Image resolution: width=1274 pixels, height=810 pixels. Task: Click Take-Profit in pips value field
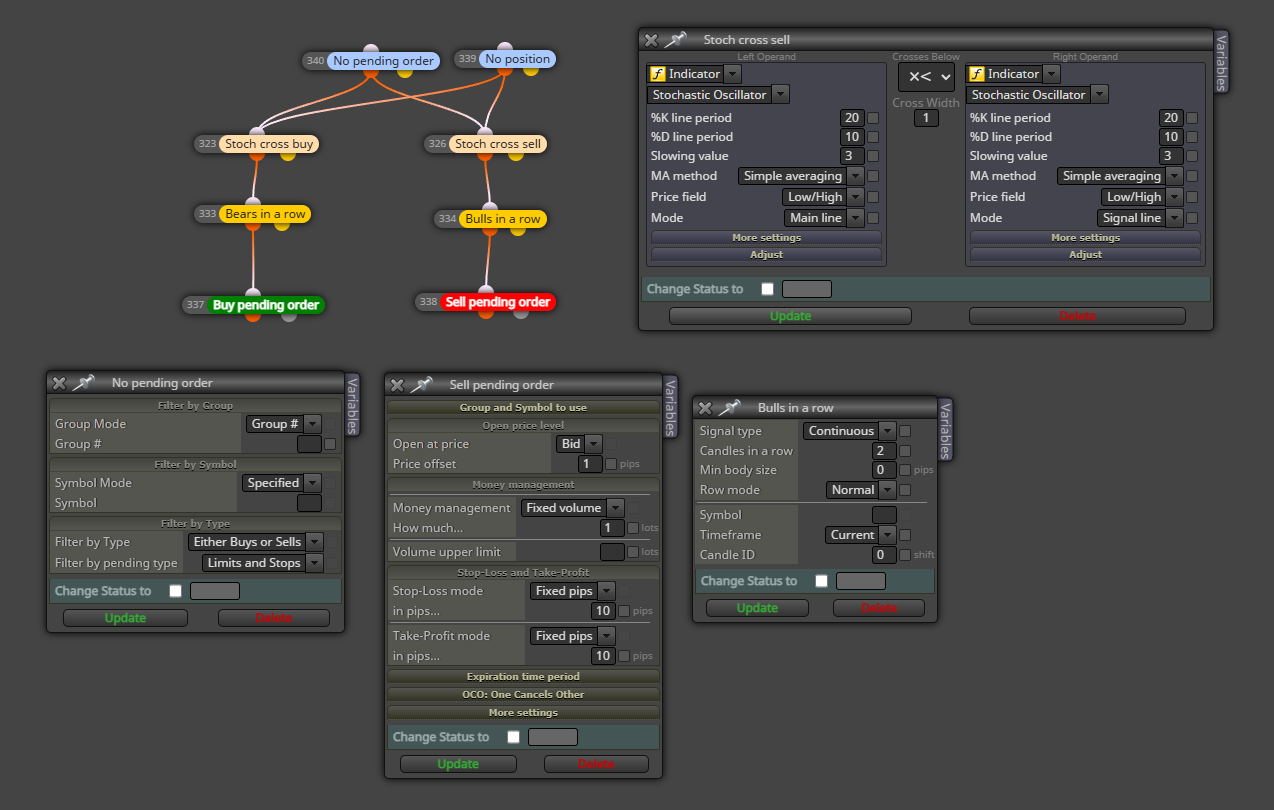[602, 656]
